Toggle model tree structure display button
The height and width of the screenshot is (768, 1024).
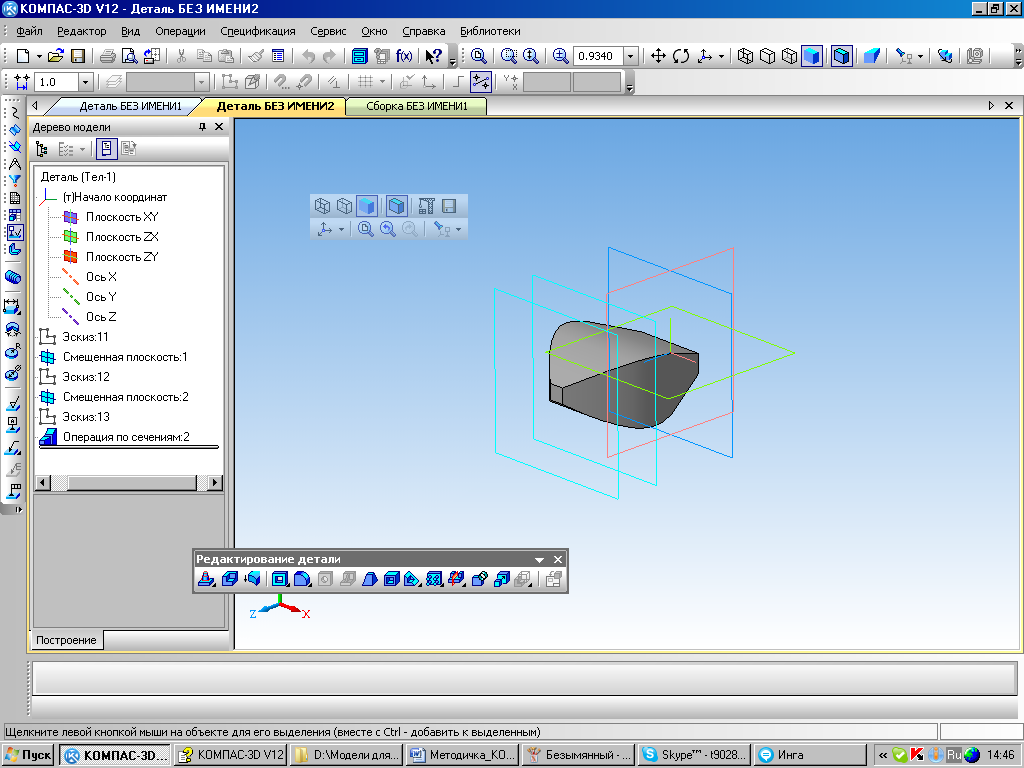pyautogui.click(x=106, y=149)
